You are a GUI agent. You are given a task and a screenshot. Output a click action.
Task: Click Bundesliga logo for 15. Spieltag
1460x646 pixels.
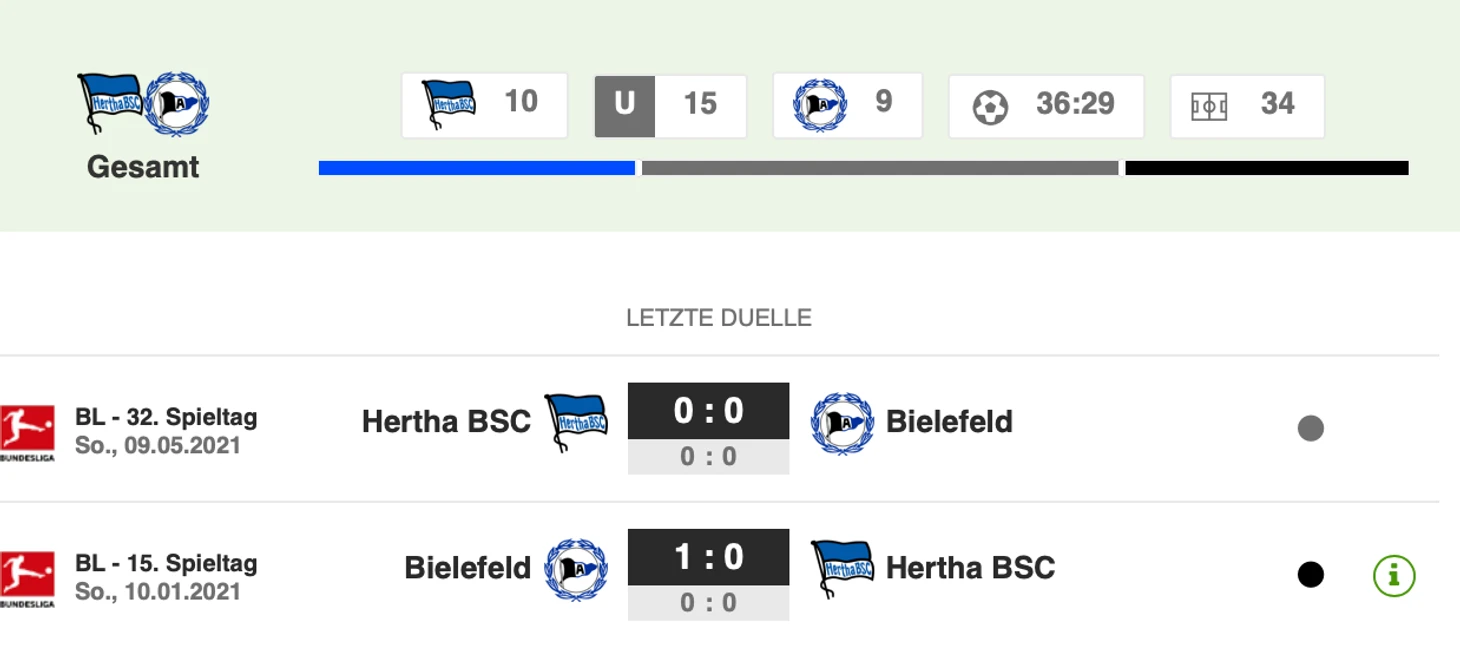pyautogui.click(x=27, y=579)
